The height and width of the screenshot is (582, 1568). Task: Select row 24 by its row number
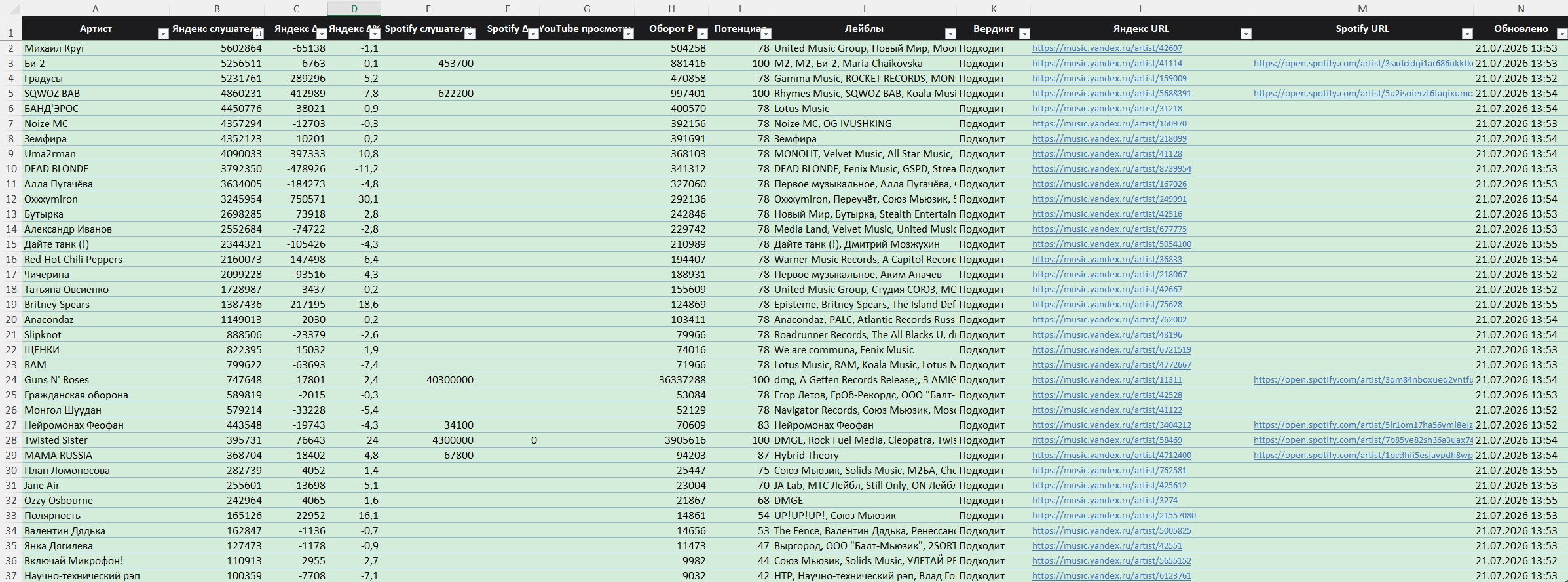coord(11,379)
